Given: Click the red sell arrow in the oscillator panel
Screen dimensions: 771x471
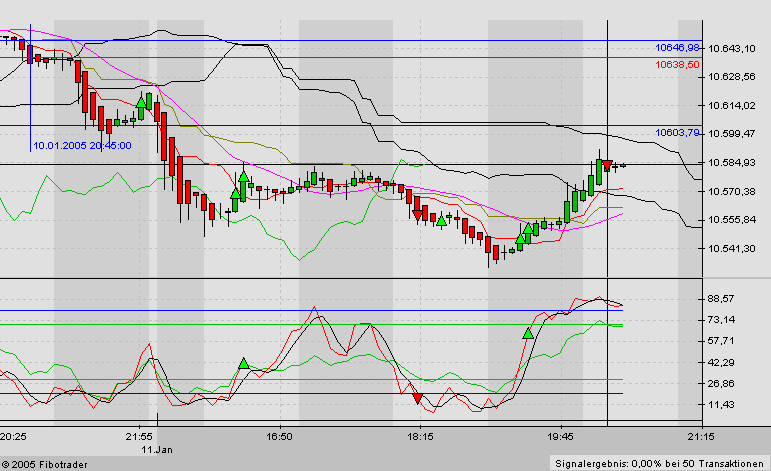Looking at the screenshot, I should (x=417, y=398).
